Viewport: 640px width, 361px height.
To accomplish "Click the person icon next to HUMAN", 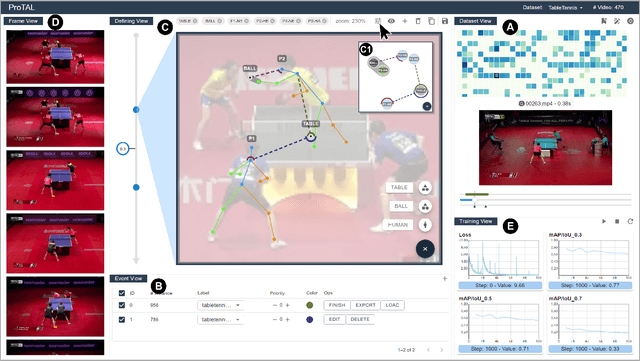I will click(425, 225).
